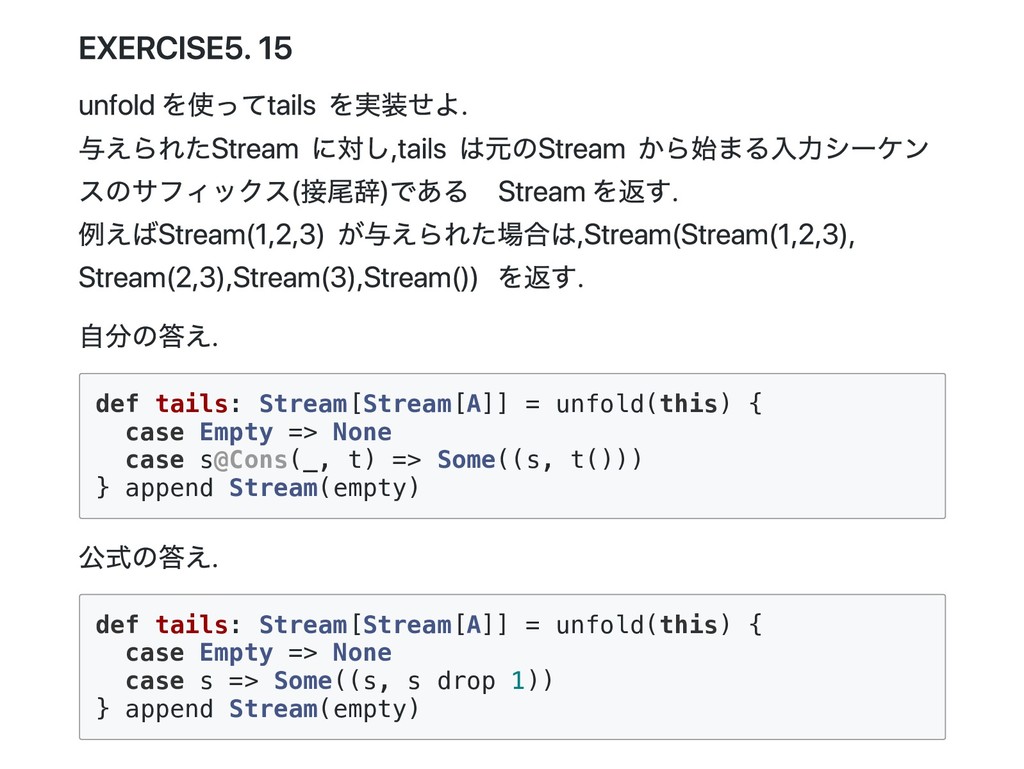Click "None" in the second code block
The height and width of the screenshot is (769, 1024).
[362, 653]
